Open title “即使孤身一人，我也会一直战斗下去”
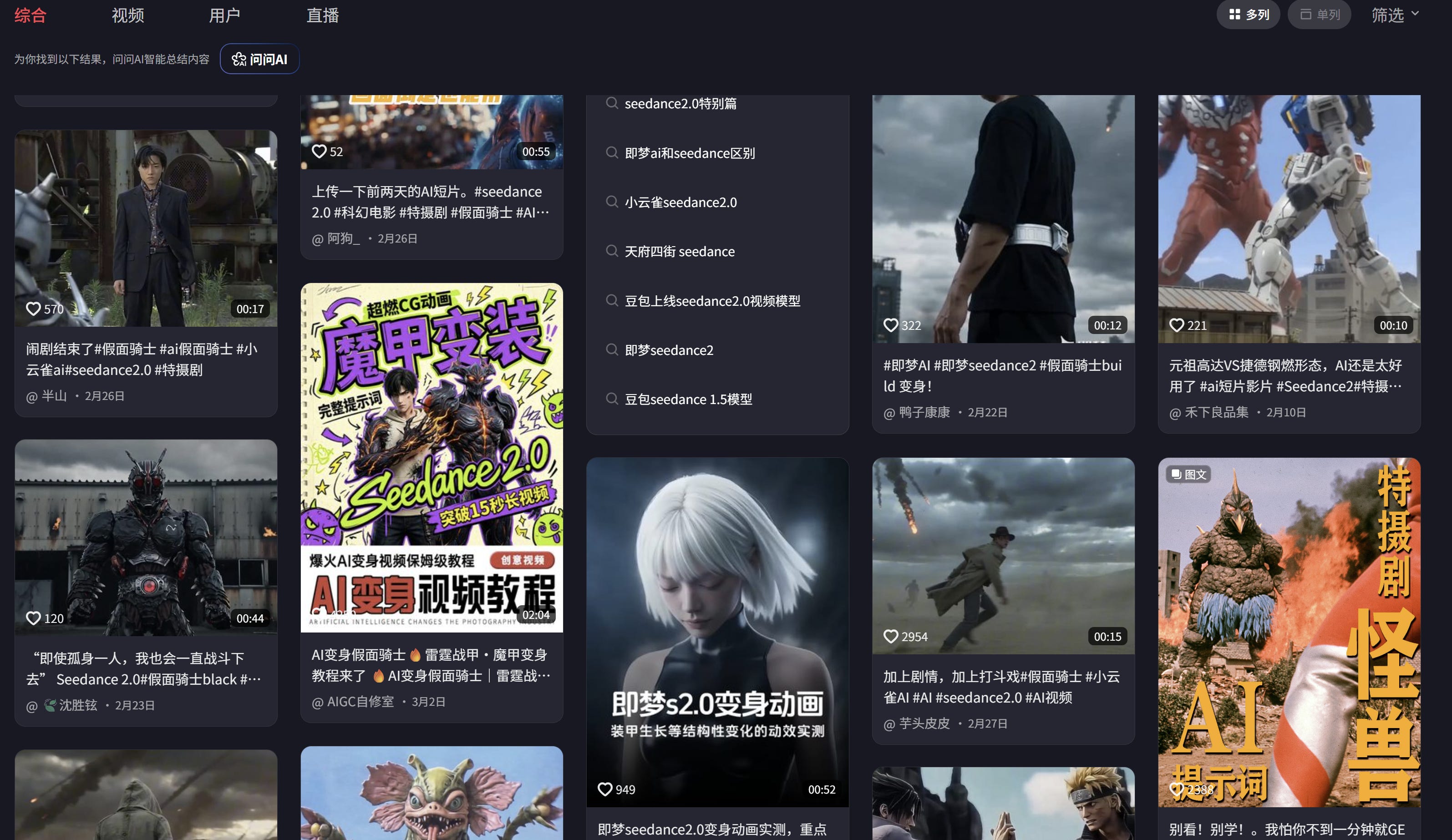This screenshot has height=840, width=1452. 143,668
